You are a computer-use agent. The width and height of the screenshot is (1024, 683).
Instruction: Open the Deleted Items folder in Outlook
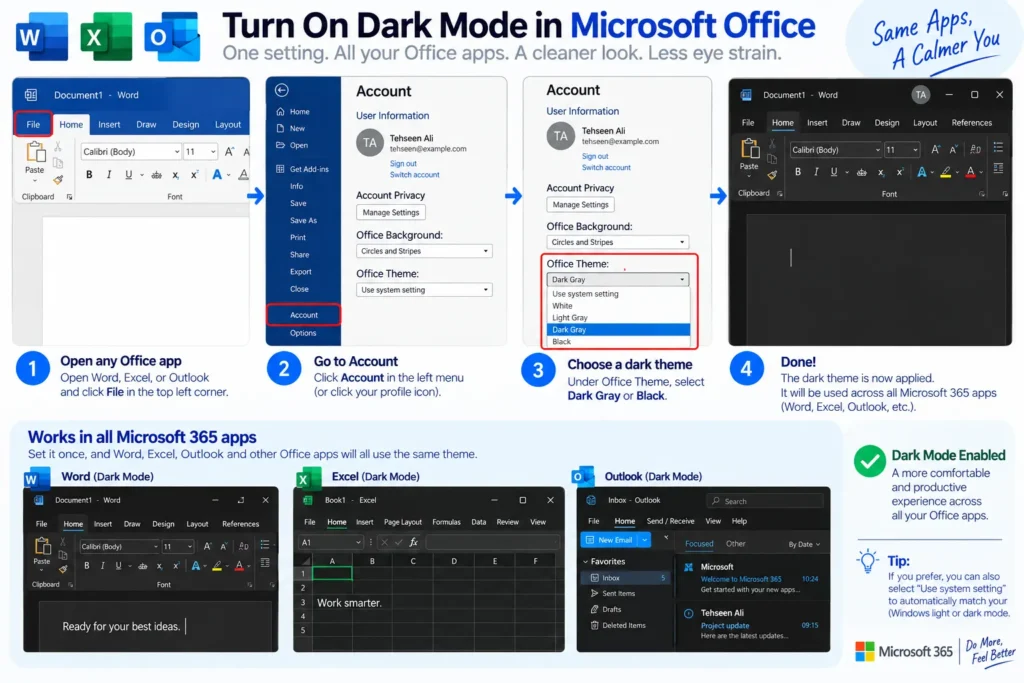[618, 625]
